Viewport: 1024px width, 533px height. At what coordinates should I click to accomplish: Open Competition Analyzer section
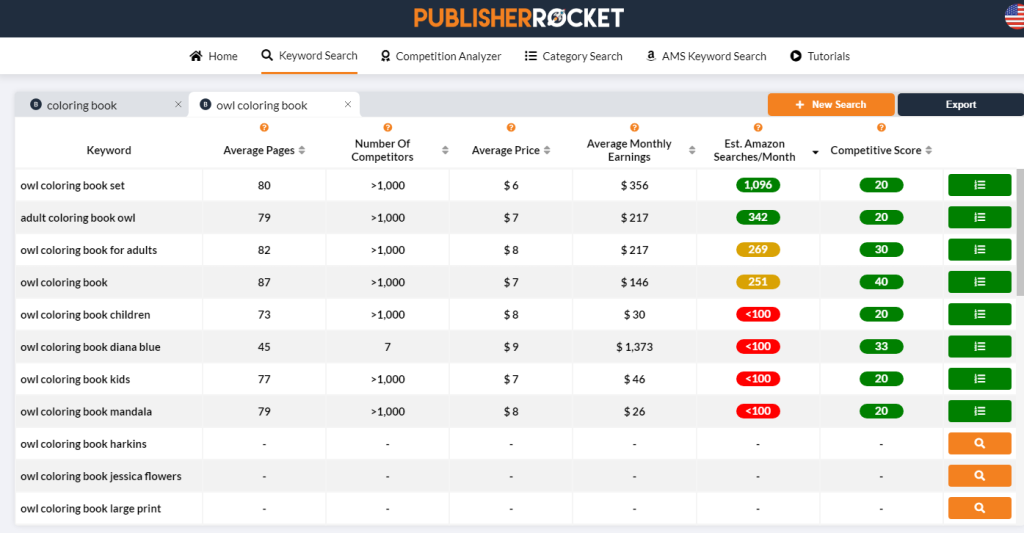point(441,56)
